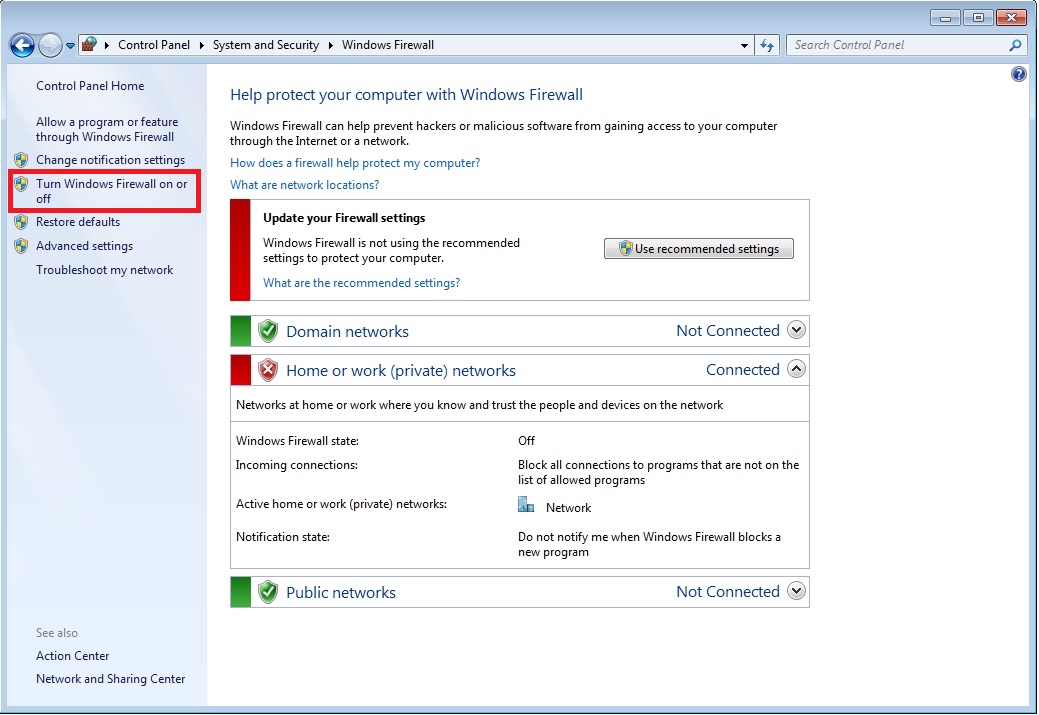Click the refresh icon beside address bar

768,45
